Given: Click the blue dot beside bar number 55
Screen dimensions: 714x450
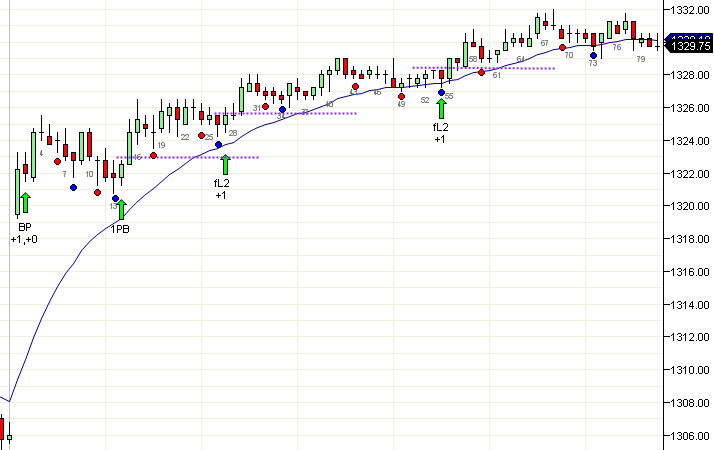Looking at the screenshot, I should (441, 92).
